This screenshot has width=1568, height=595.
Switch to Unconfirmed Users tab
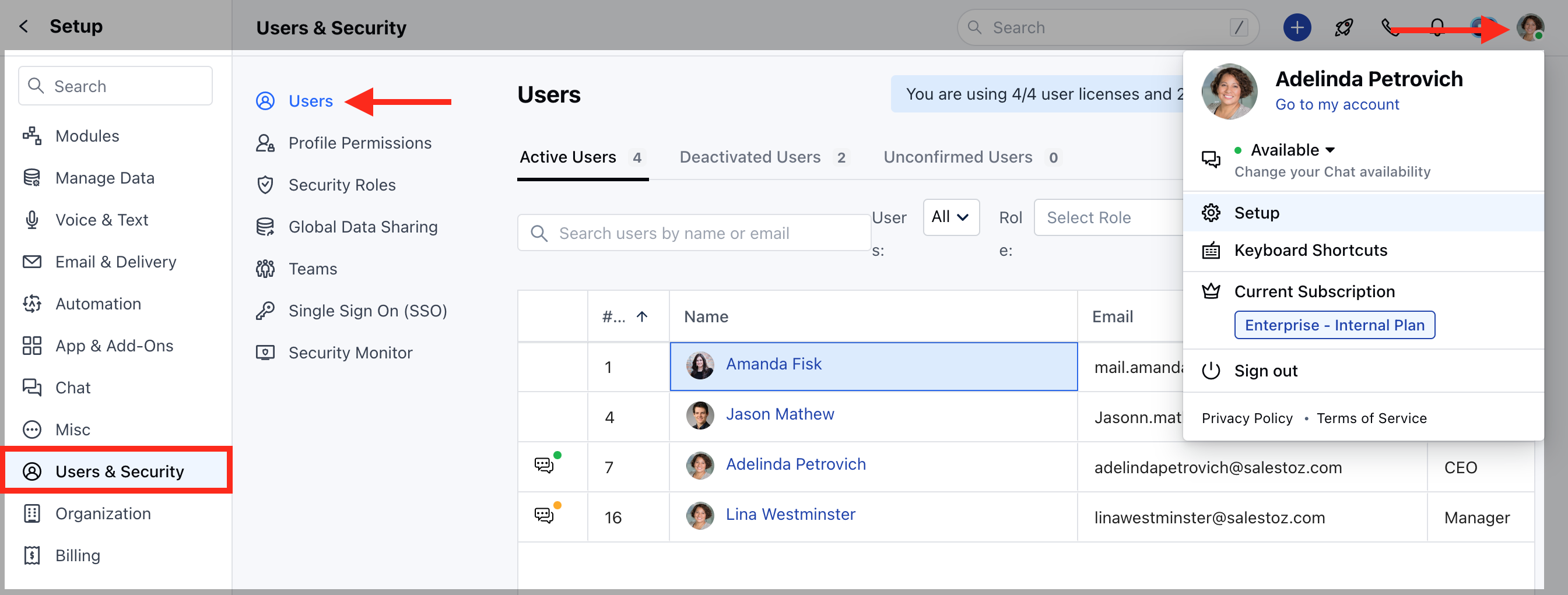[972, 157]
